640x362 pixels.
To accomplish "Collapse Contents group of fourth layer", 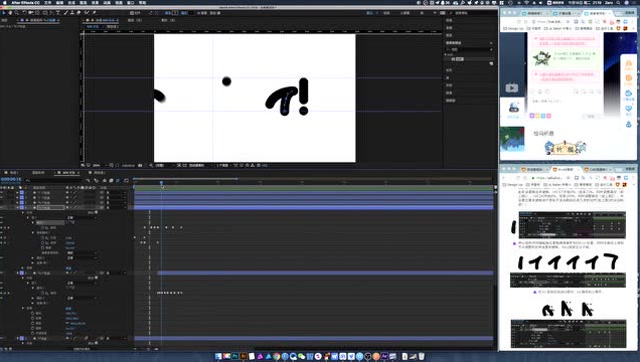I will click(23, 213).
